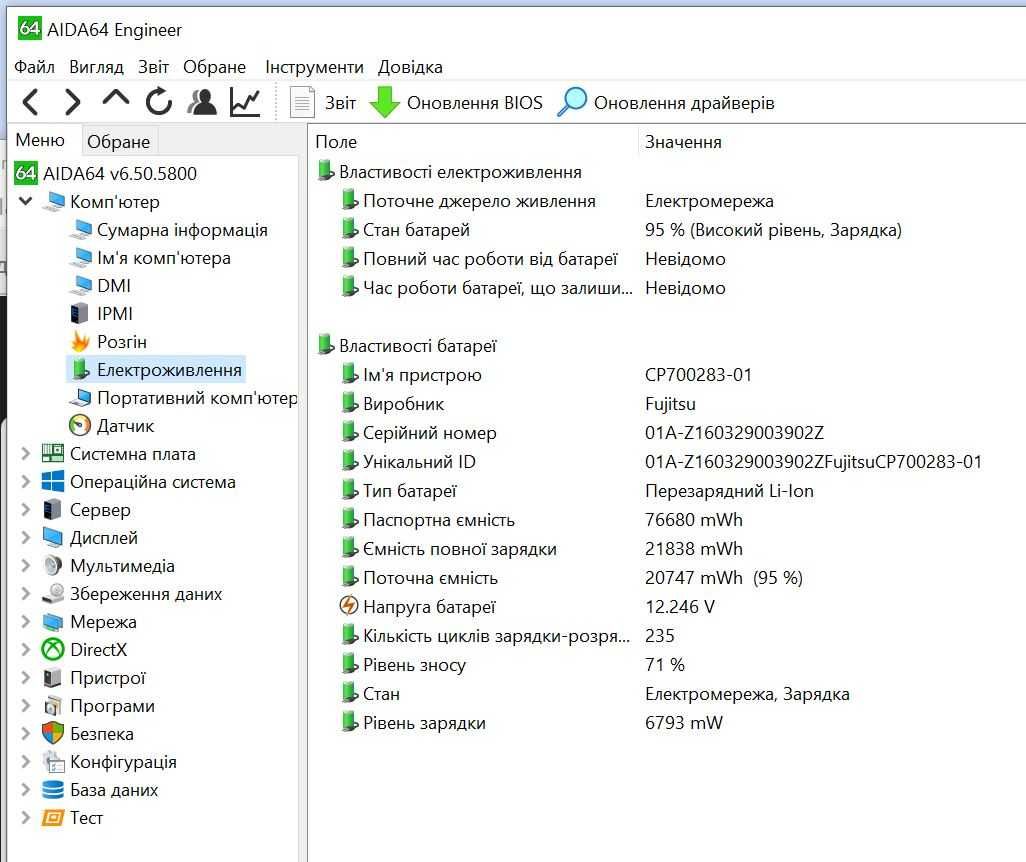The height and width of the screenshot is (862, 1026).
Task: Expand the Дисплей tree node
Action: point(26,537)
